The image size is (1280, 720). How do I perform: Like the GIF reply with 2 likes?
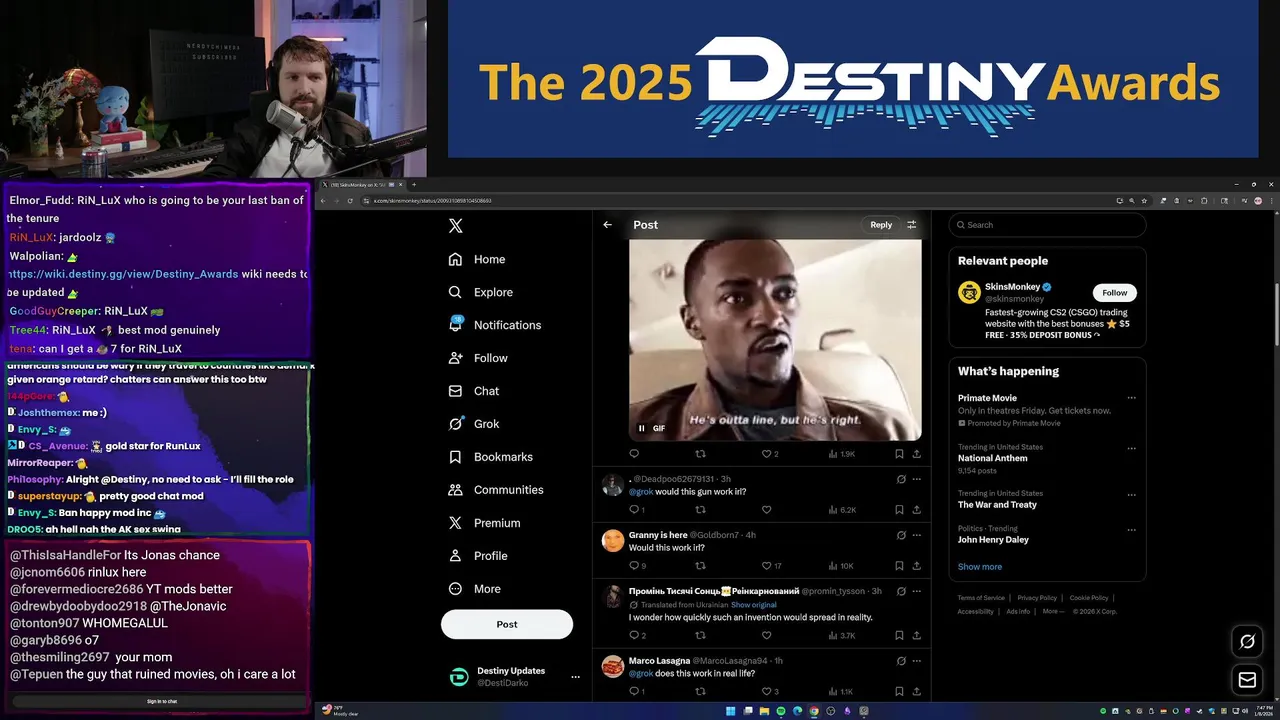(x=770, y=454)
